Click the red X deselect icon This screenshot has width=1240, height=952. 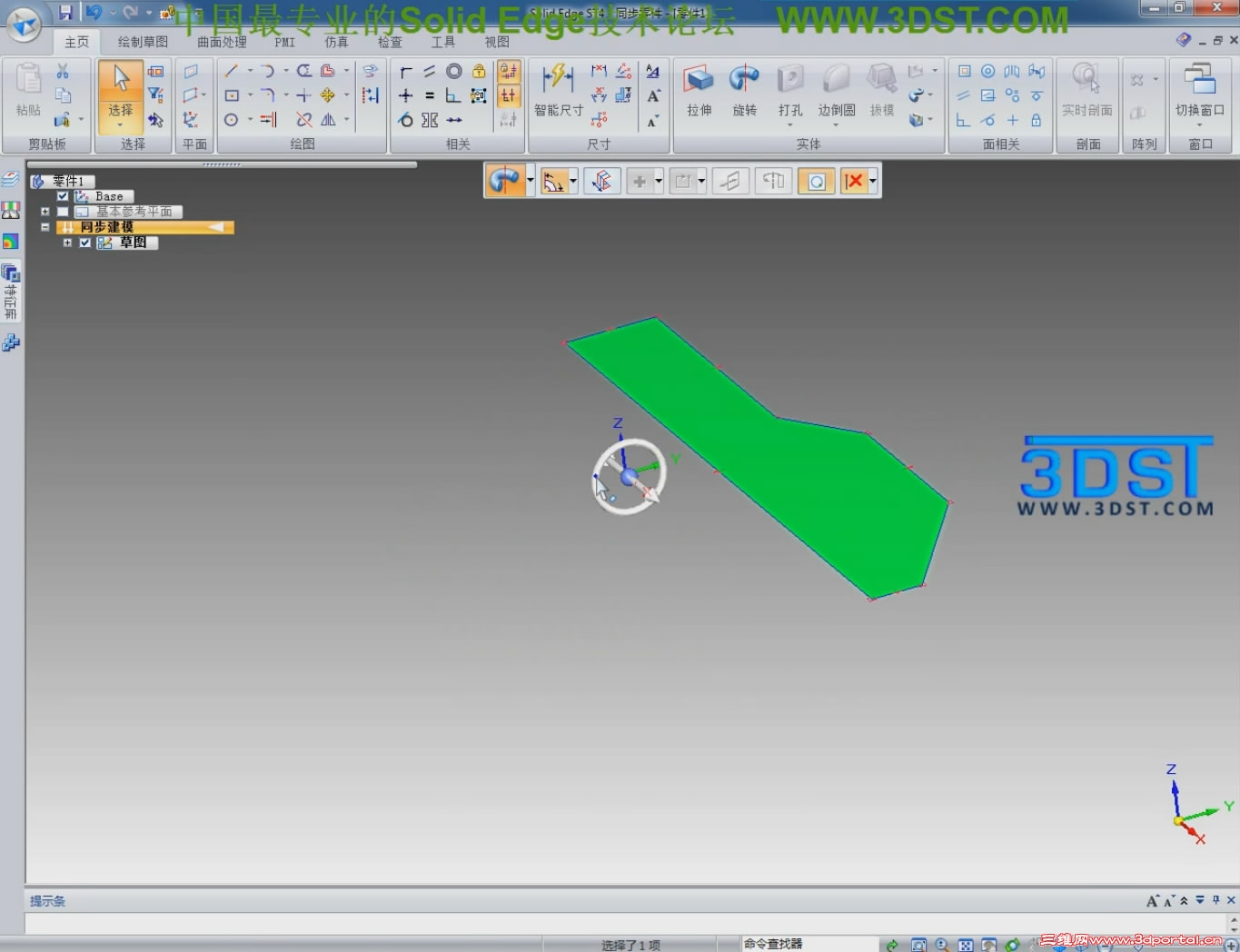click(x=854, y=182)
